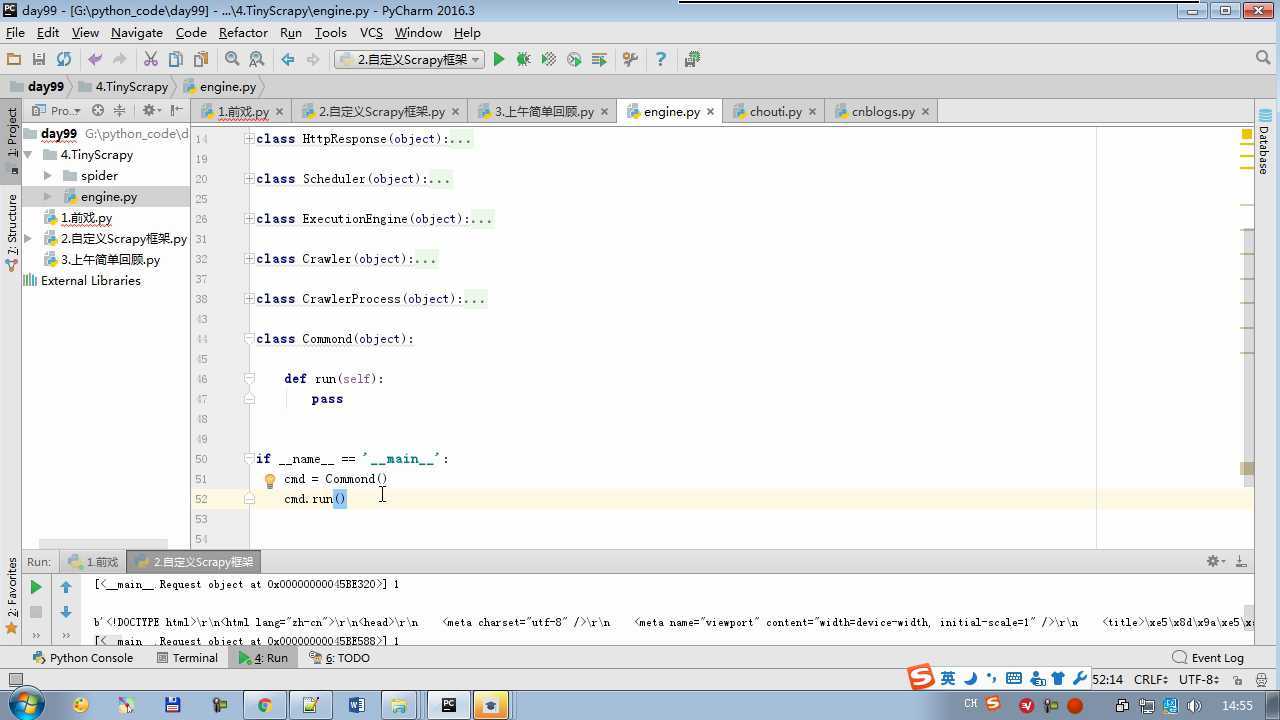Open the Refactor menu
This screenshot has height=720, width=1280.
tap(243, 33)
